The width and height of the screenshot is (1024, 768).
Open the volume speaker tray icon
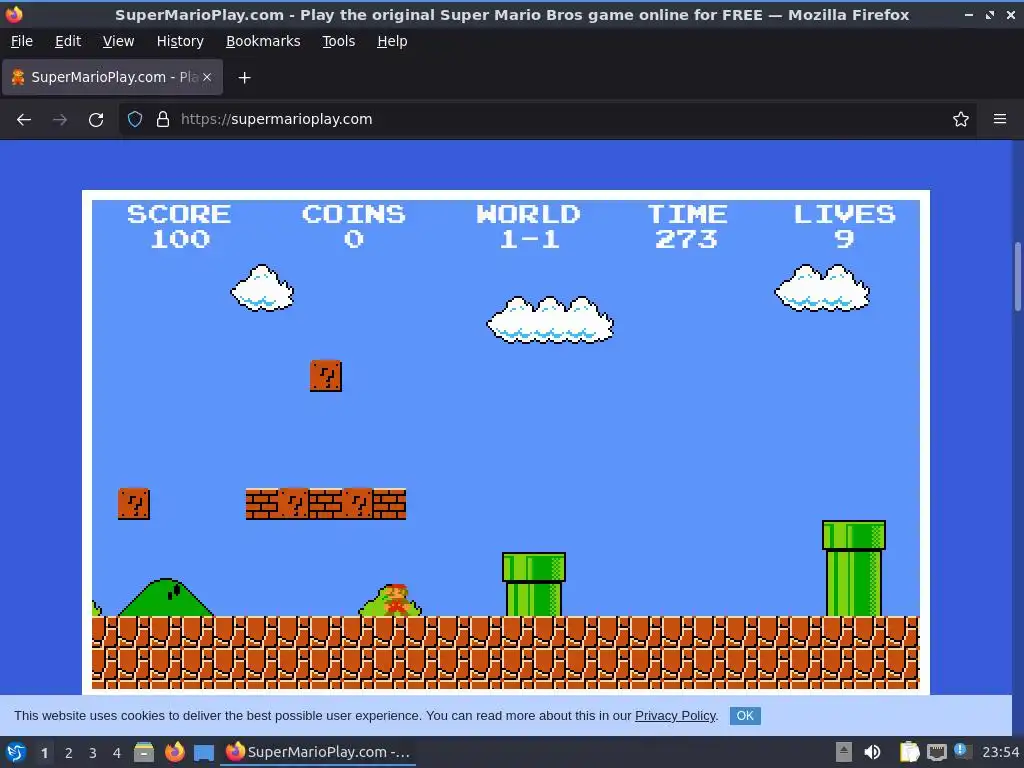coord(872,752)
